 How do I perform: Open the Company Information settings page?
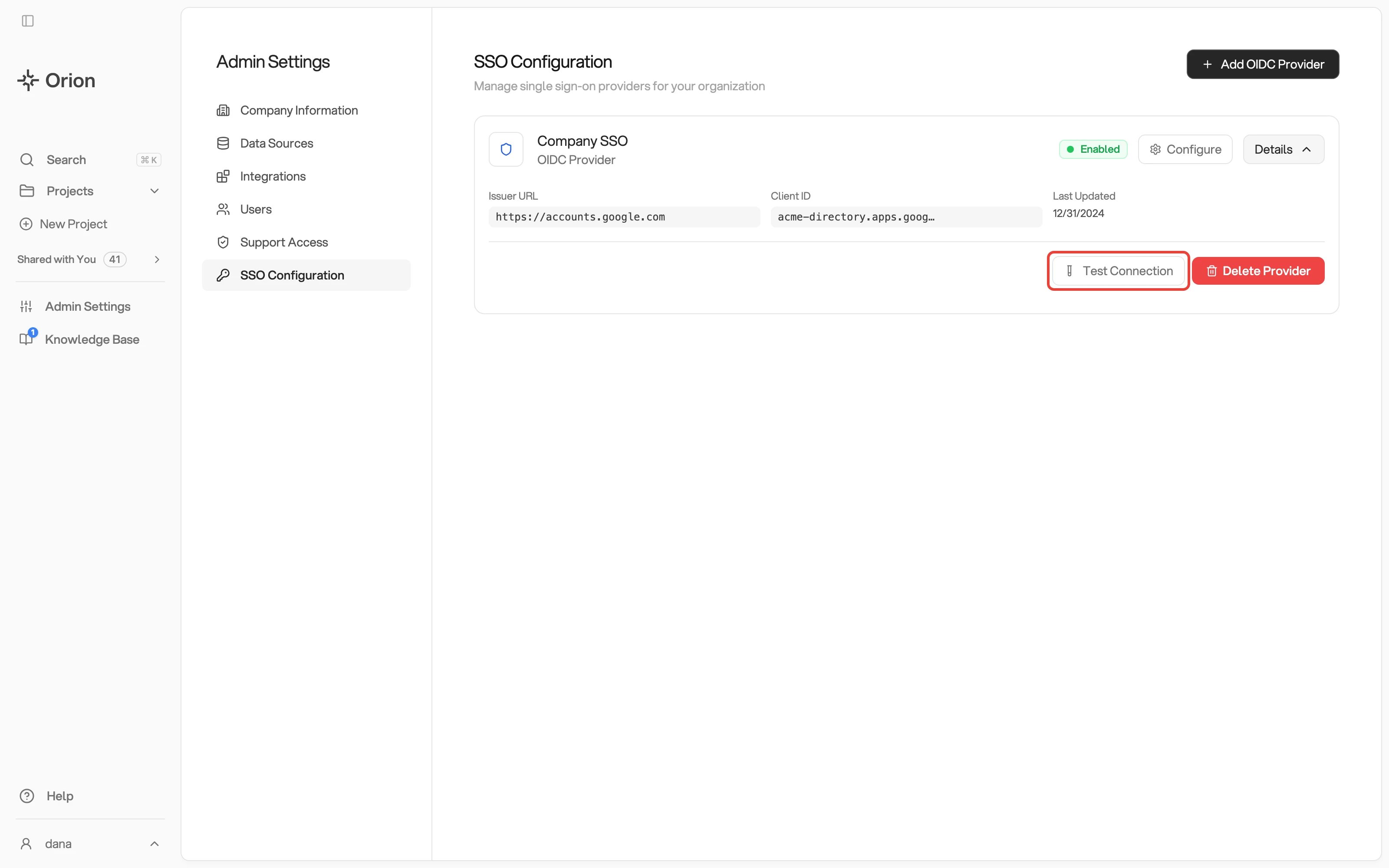306,110
